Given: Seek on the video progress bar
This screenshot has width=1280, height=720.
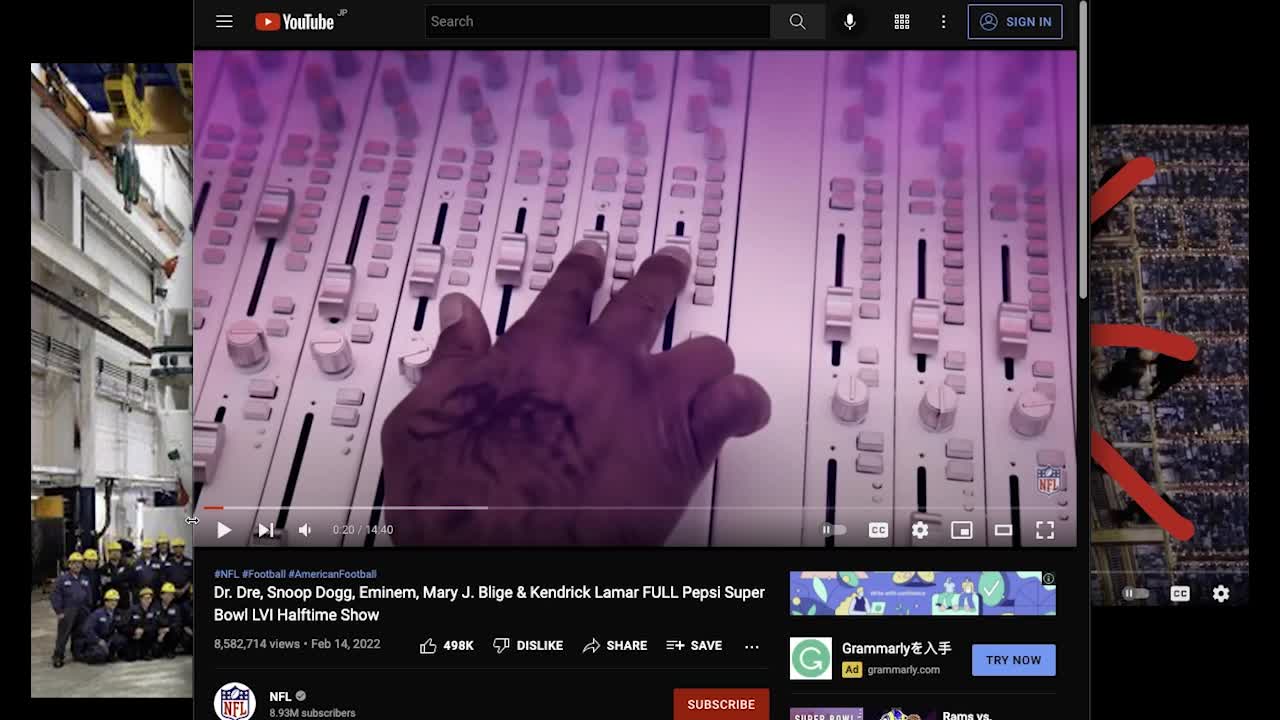Looking at the screenshot, I should point(634,508).
